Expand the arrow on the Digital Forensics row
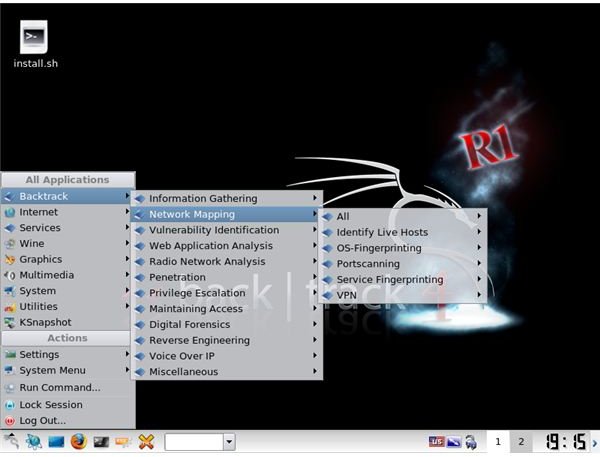The height and width of the screenshot is (457, 600). [315, 324]
